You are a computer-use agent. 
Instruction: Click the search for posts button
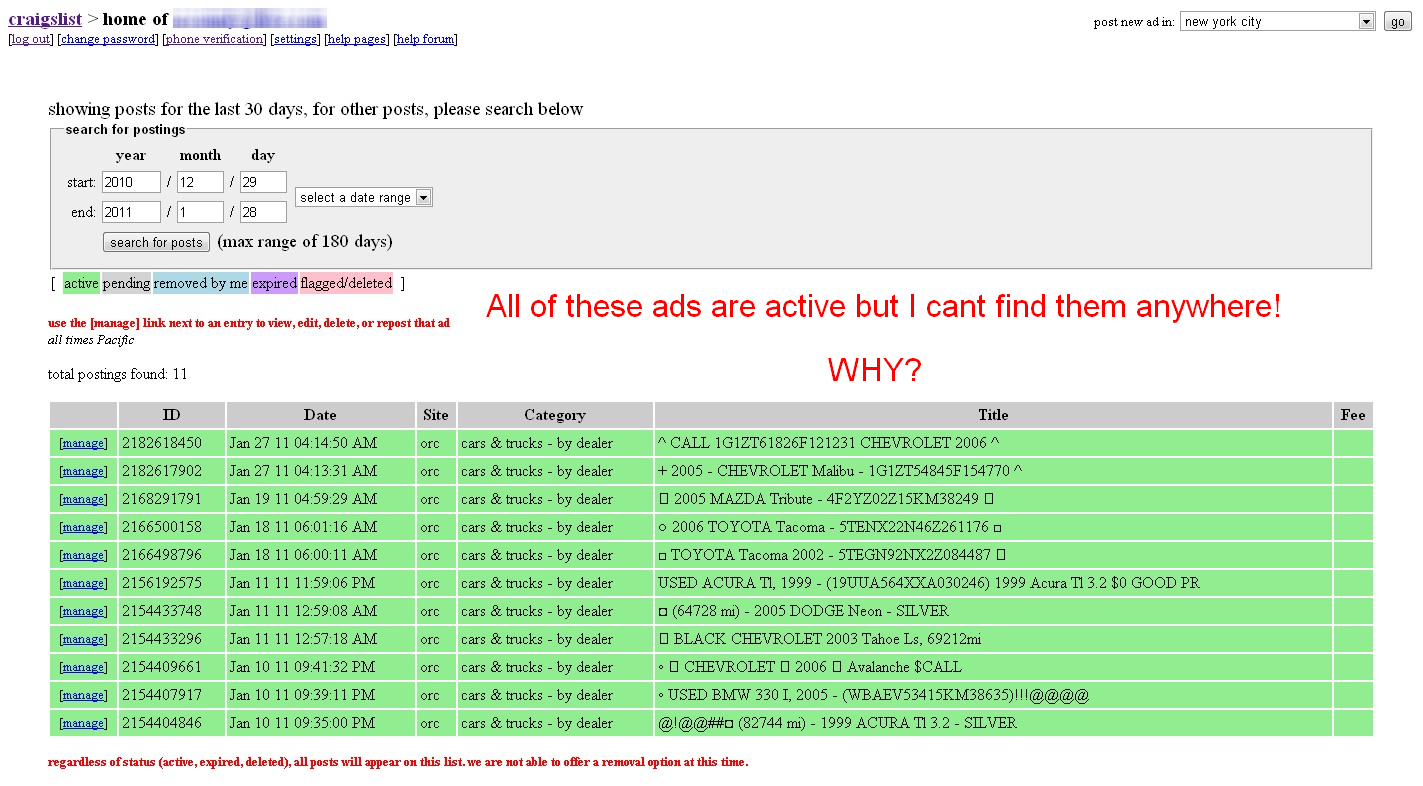click(x=156, y=242)
